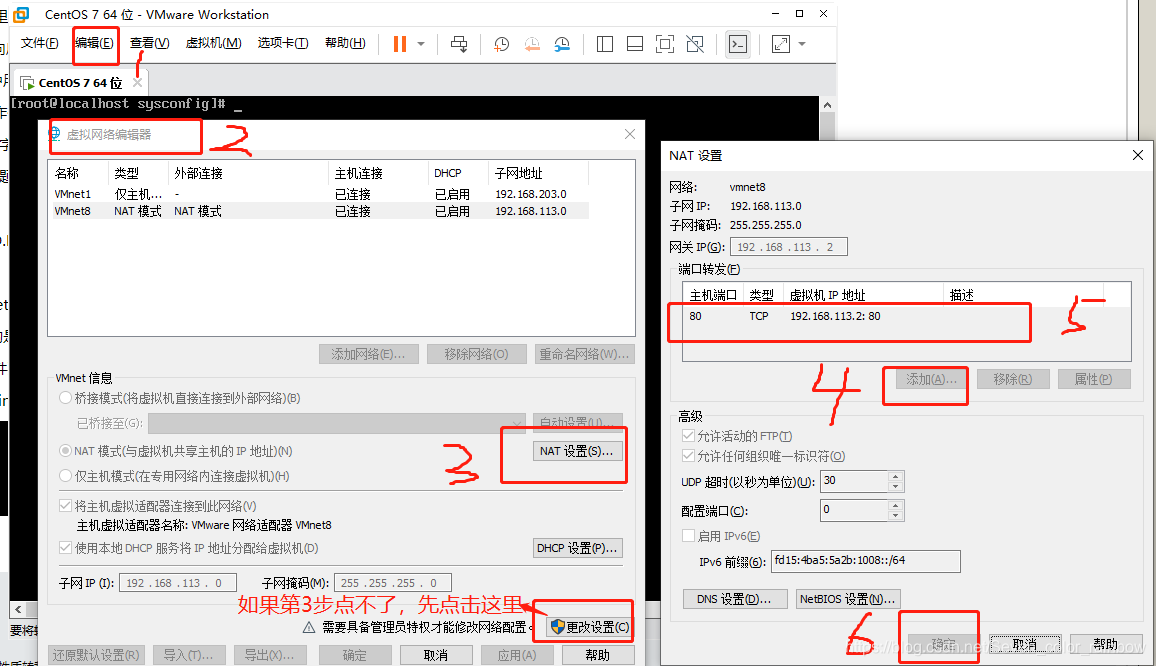The image size is (1156, 666).
Task: Click 导出(X)... button
Action: tap(270, 655)
